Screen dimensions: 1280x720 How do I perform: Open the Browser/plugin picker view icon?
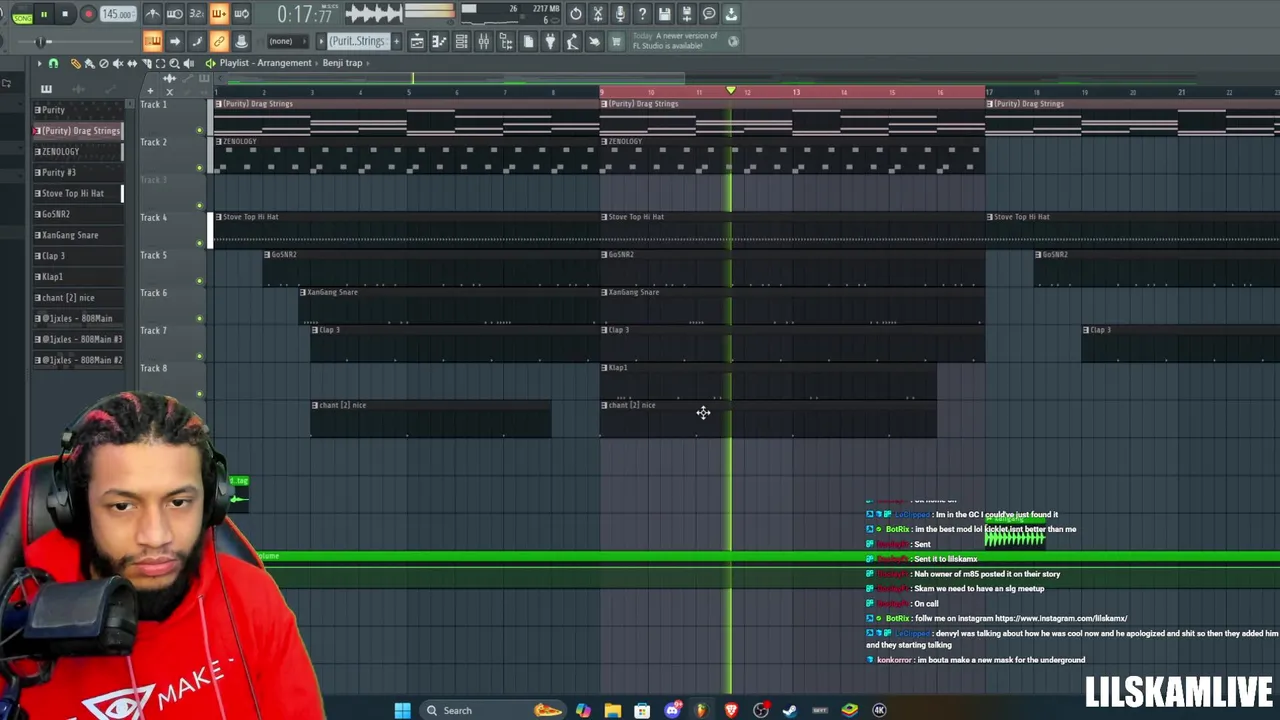[506, 41]
